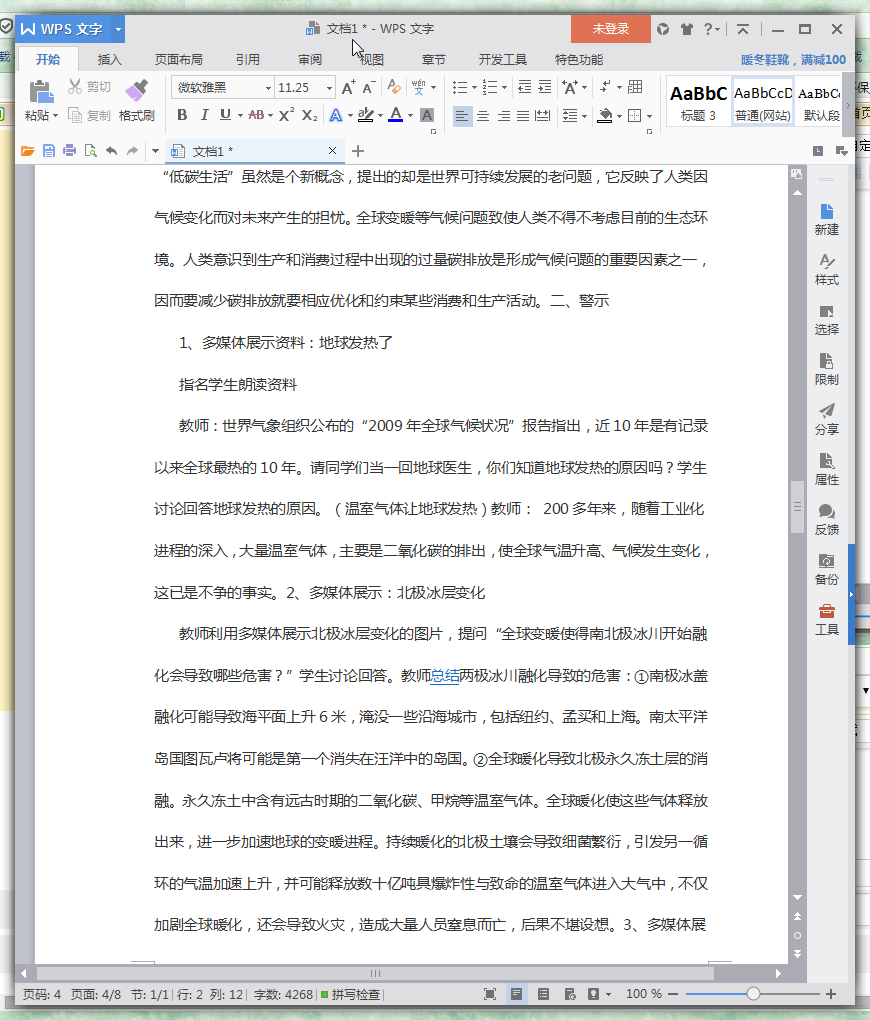
Task: Add new document tab with plus
Action: pos(358,151)
